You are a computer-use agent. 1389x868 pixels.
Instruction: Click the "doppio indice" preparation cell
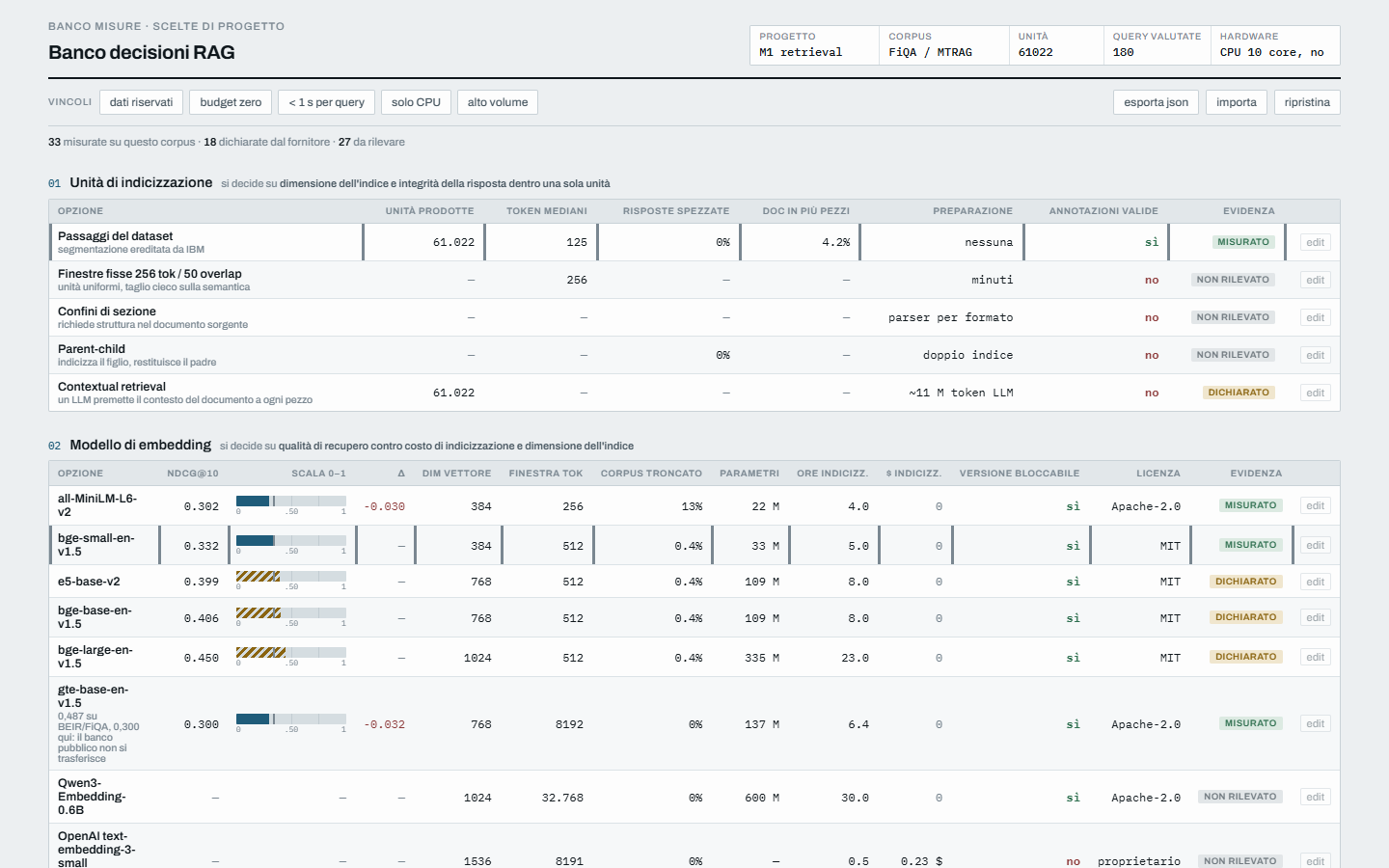(968, 355)
